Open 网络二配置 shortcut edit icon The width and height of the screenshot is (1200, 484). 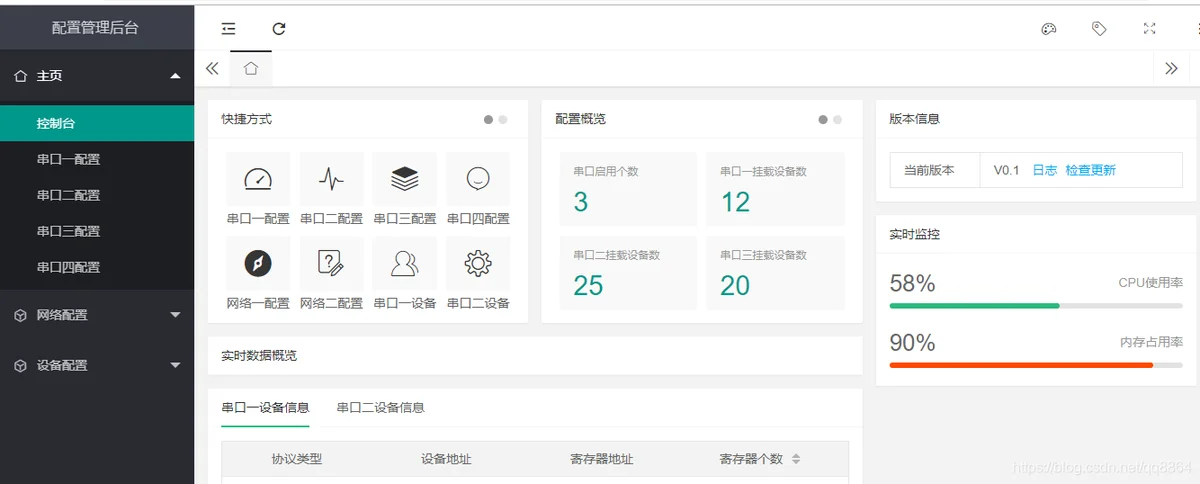pos(331,263)
